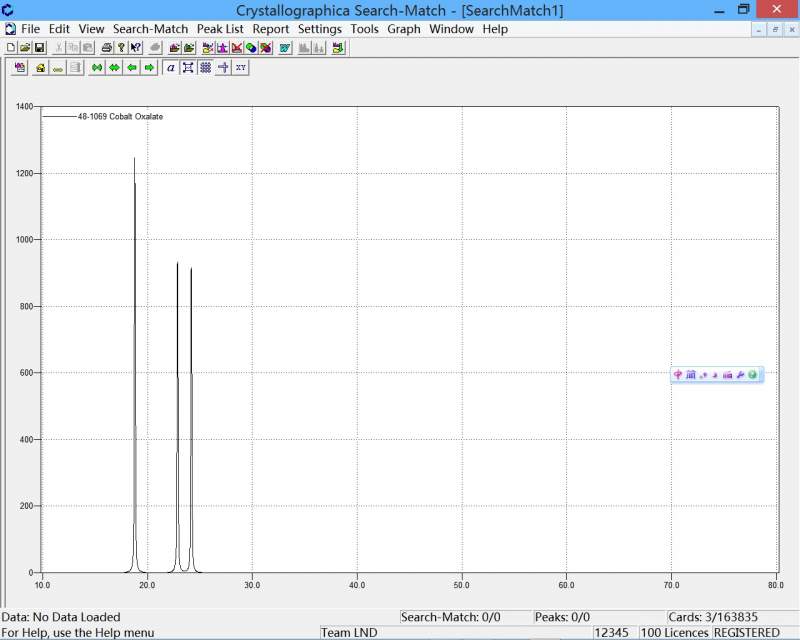Click the diffraction peak near 23 degrees

[x=178, y=419]
